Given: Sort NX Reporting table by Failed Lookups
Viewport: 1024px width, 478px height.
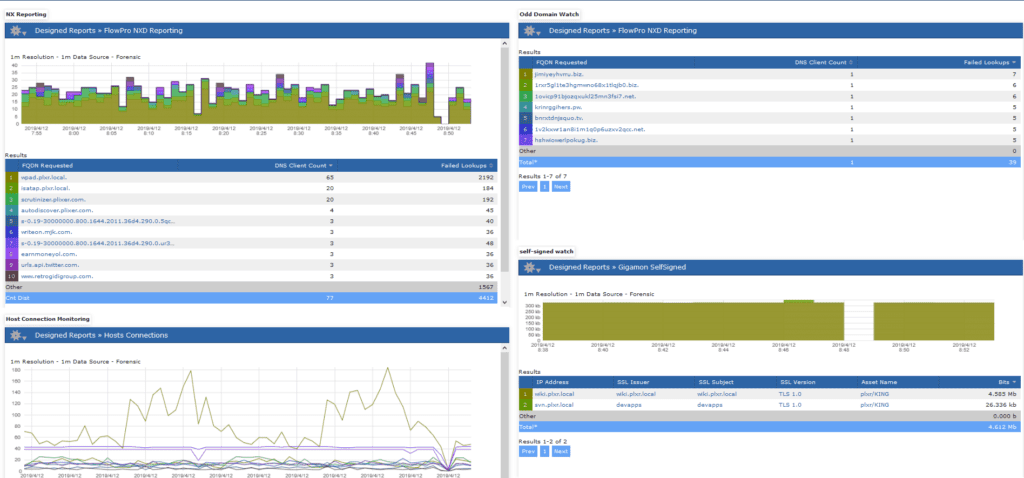Looking at the screenshot, I should coord(468,166).
